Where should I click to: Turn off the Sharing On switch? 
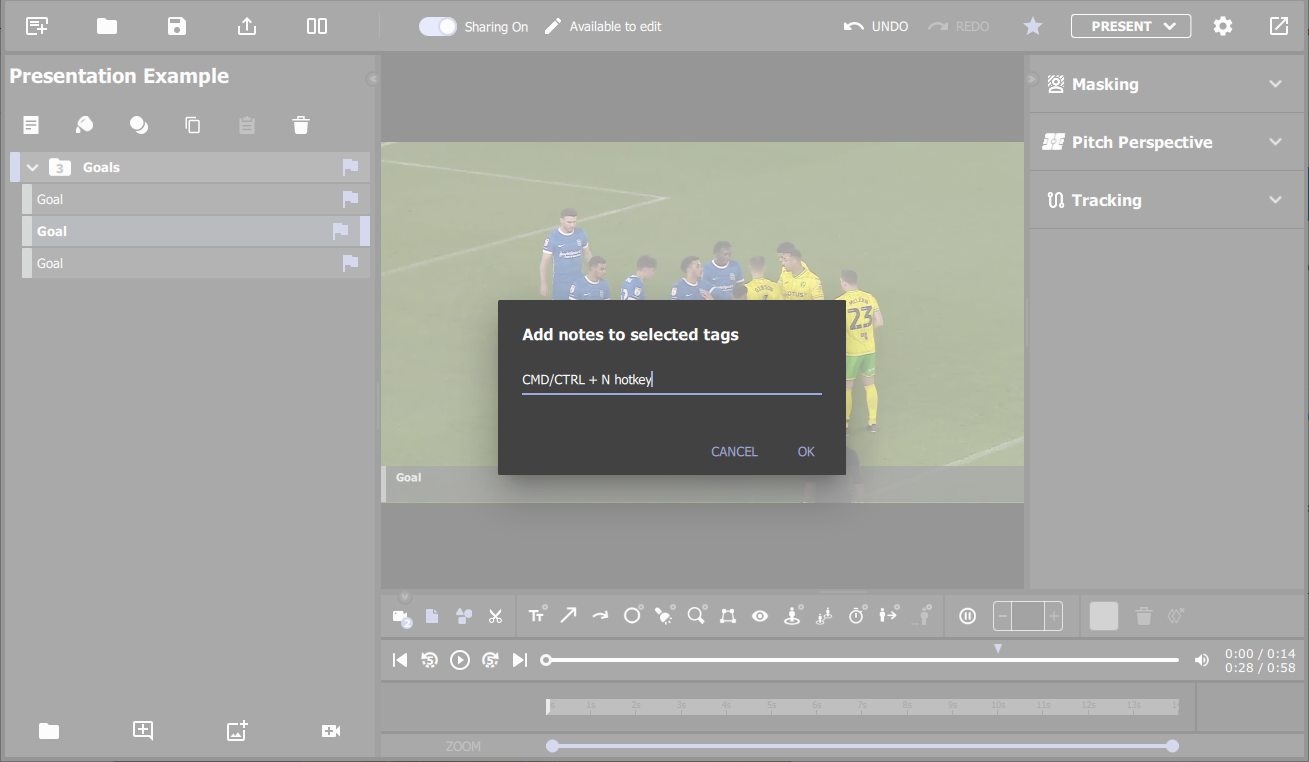[x=438, y=26]
